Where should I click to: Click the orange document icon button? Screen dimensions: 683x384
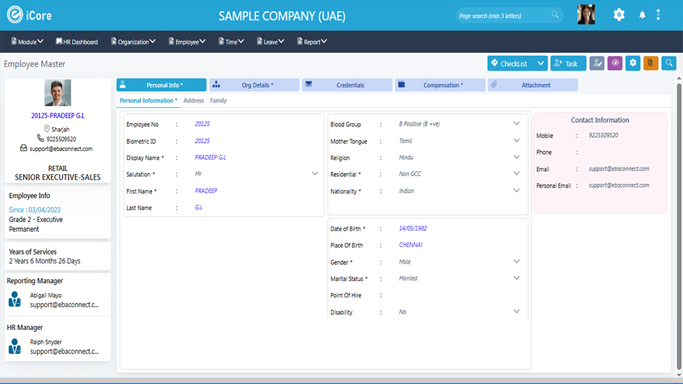coord(651,64)
